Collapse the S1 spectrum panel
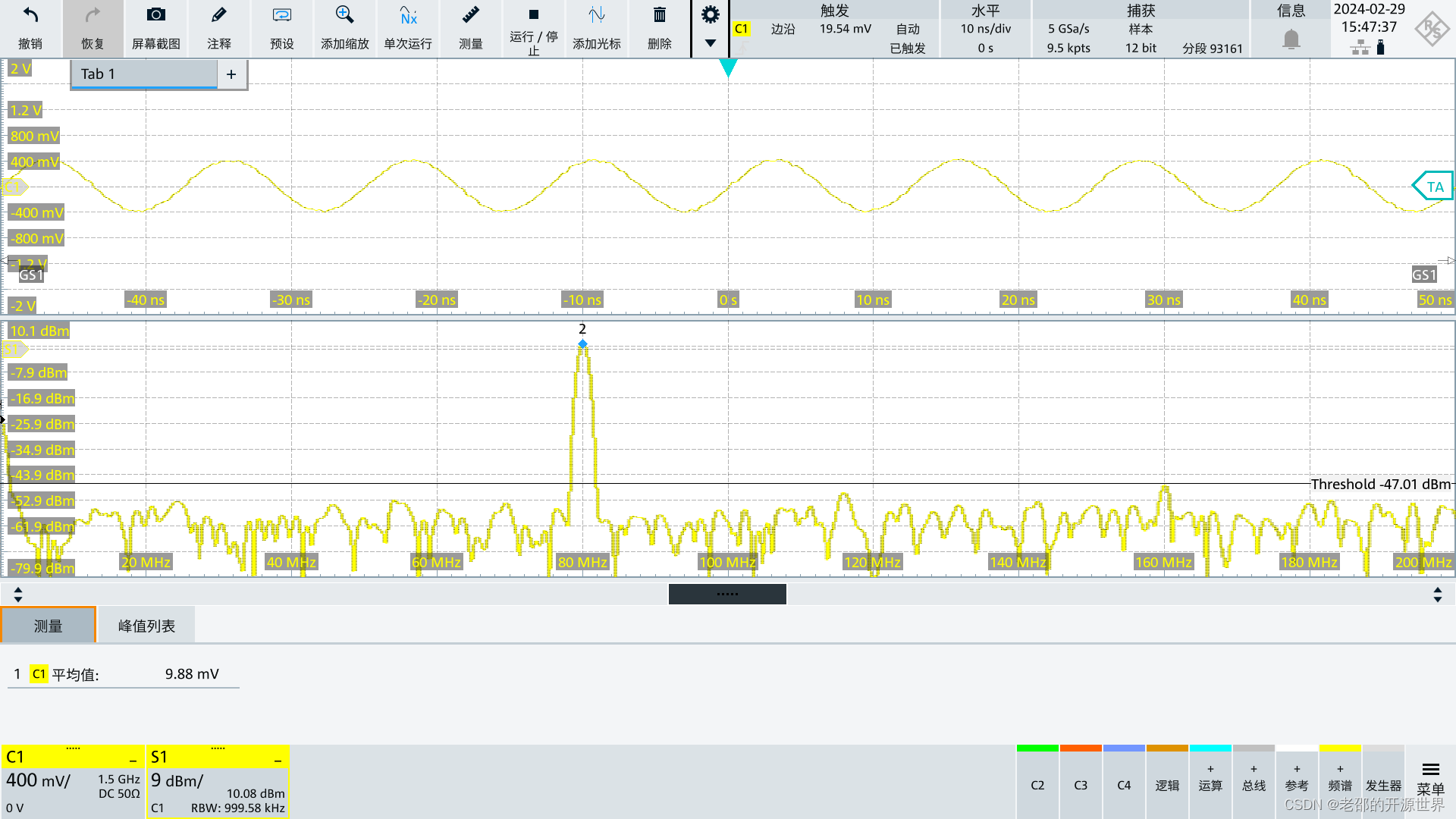 [278, 759]
